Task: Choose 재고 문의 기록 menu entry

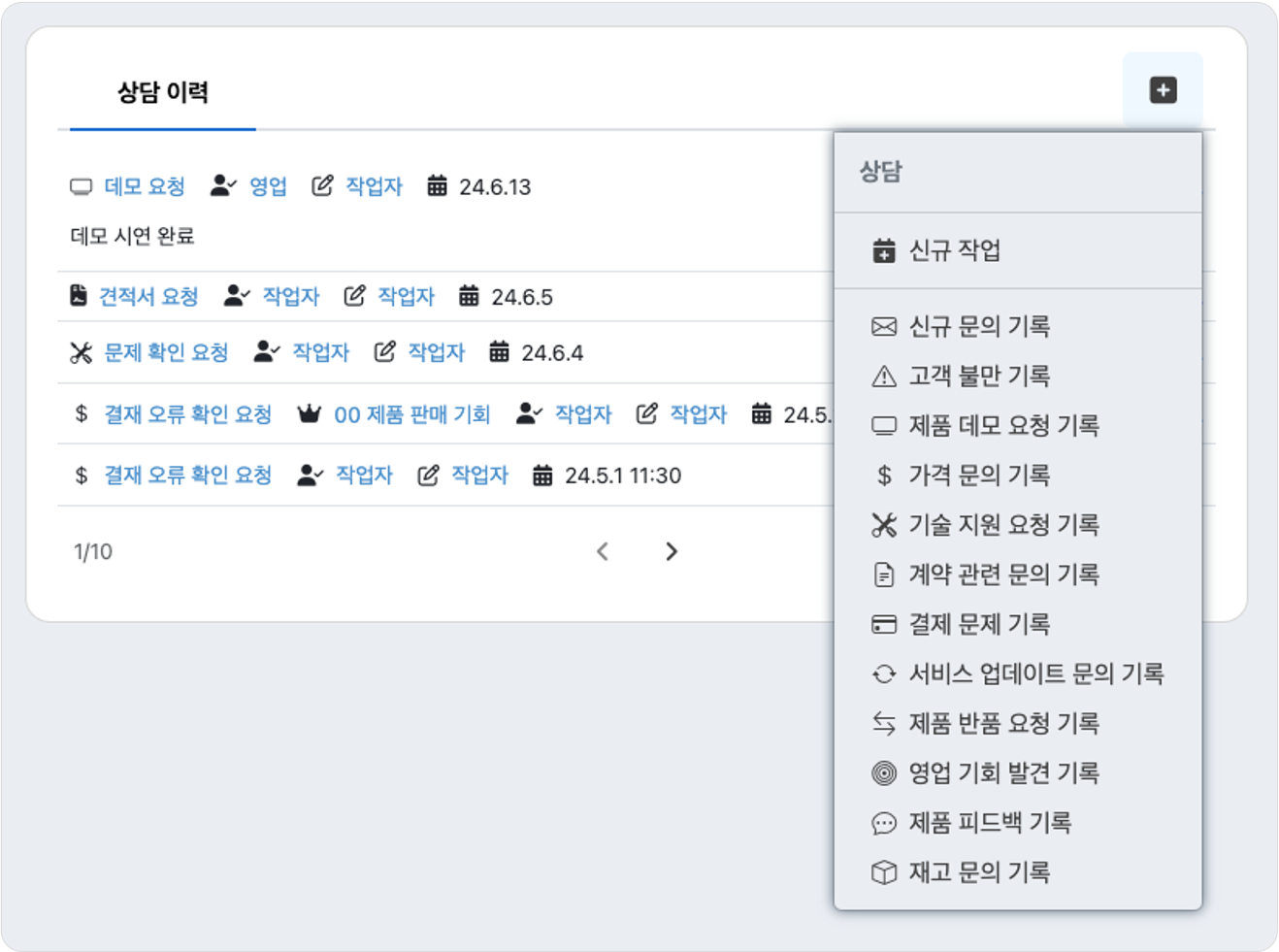Action: [x=1018, y=872]
